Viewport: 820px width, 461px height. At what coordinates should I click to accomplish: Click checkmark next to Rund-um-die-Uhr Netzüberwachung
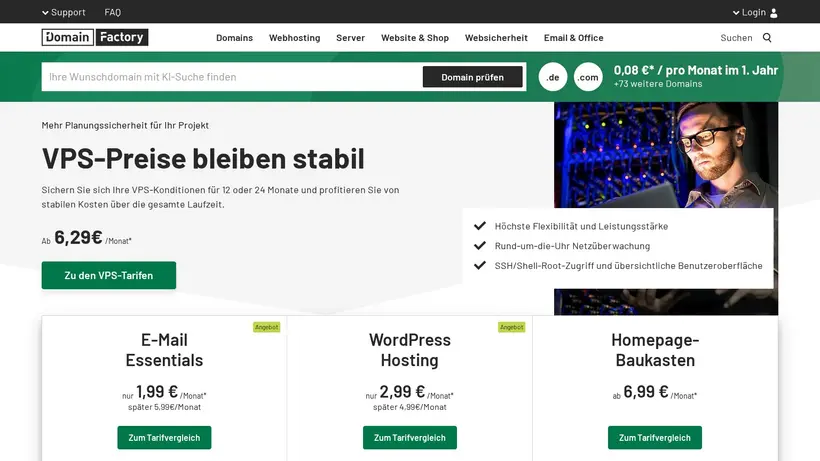pyautogui.click(x=480, y=246)
